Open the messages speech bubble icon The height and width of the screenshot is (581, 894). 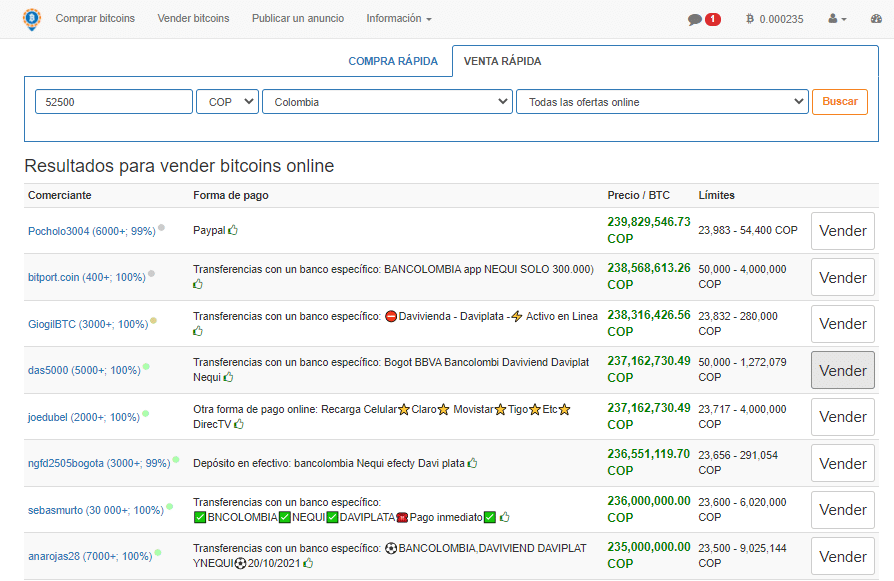click(694, 19)
